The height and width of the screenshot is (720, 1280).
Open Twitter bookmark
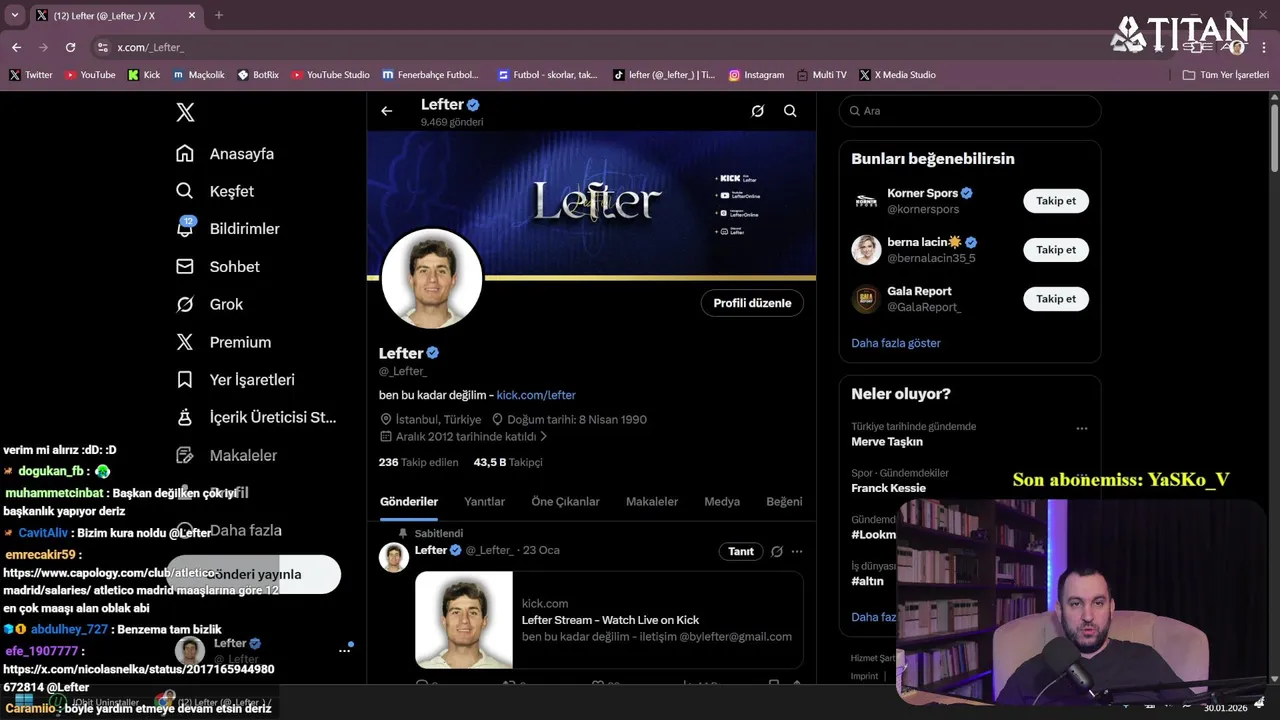(x=31, y=75)
